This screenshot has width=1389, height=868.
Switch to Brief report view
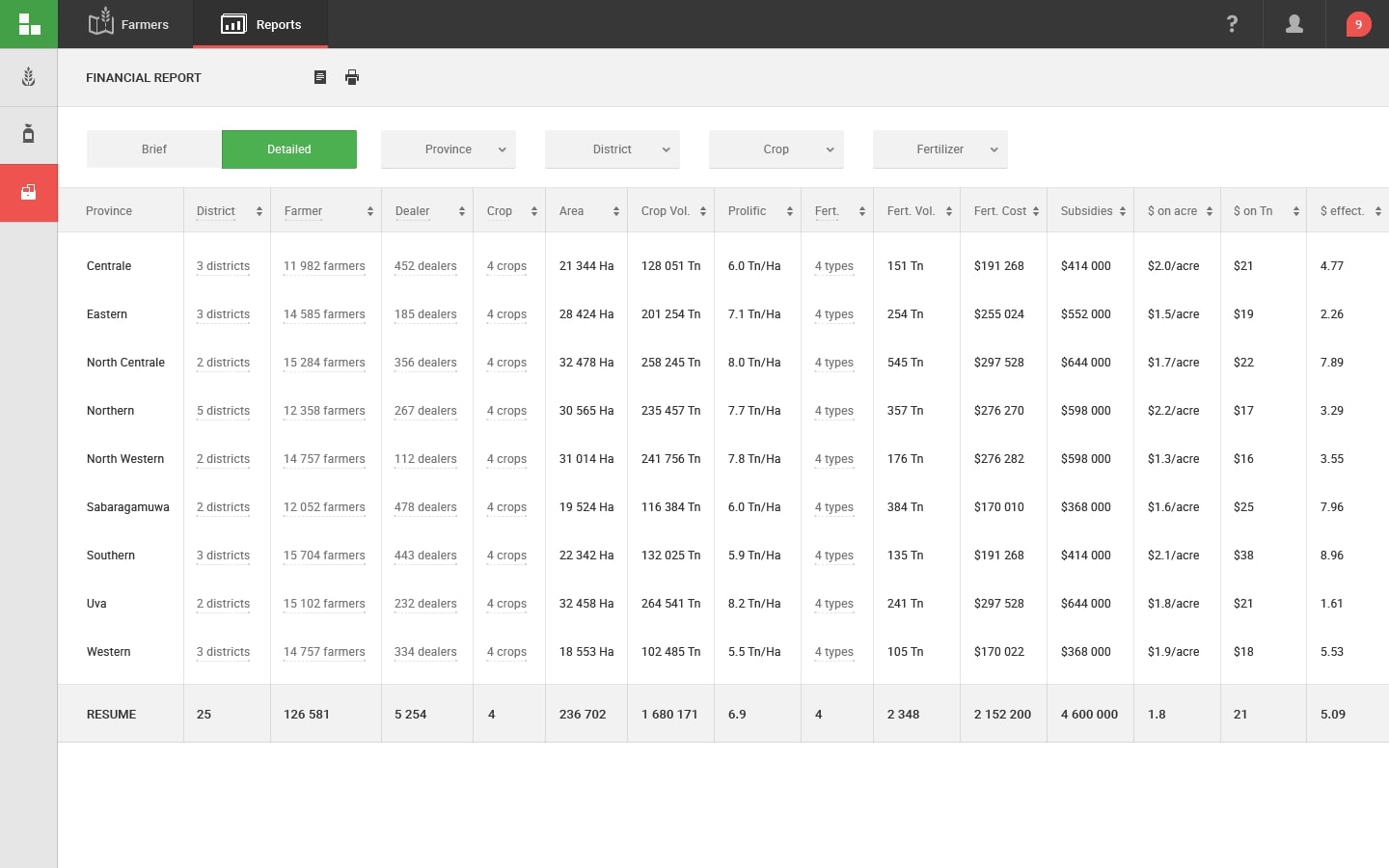click(x=154, y=149)
